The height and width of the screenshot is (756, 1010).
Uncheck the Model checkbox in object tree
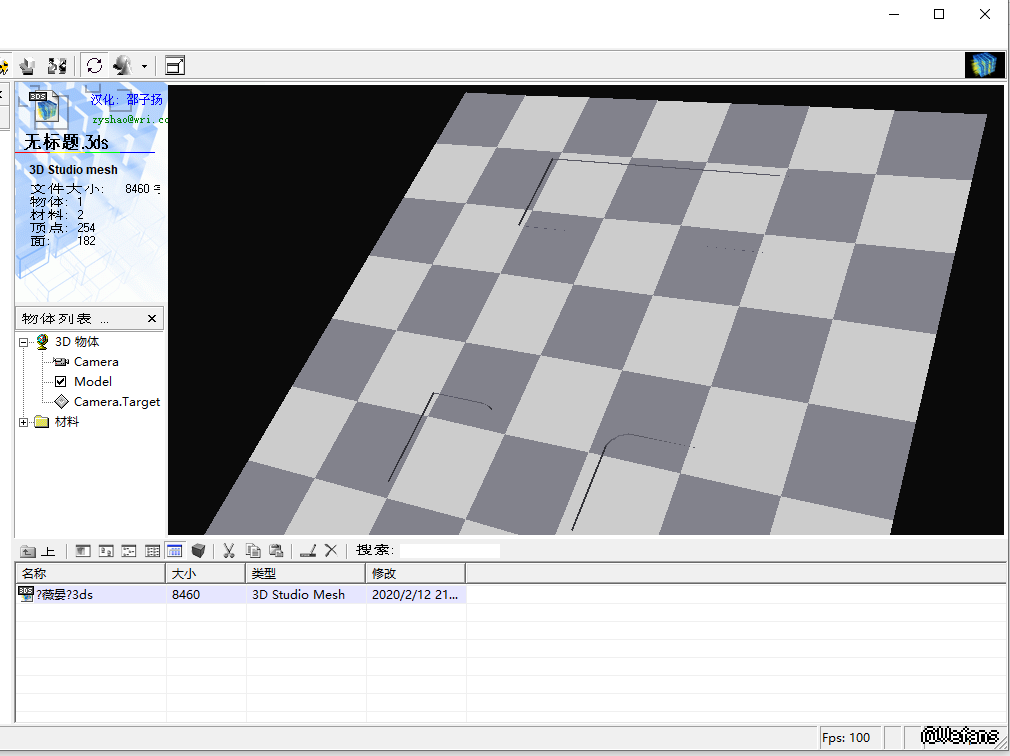[x=61, y=382]
